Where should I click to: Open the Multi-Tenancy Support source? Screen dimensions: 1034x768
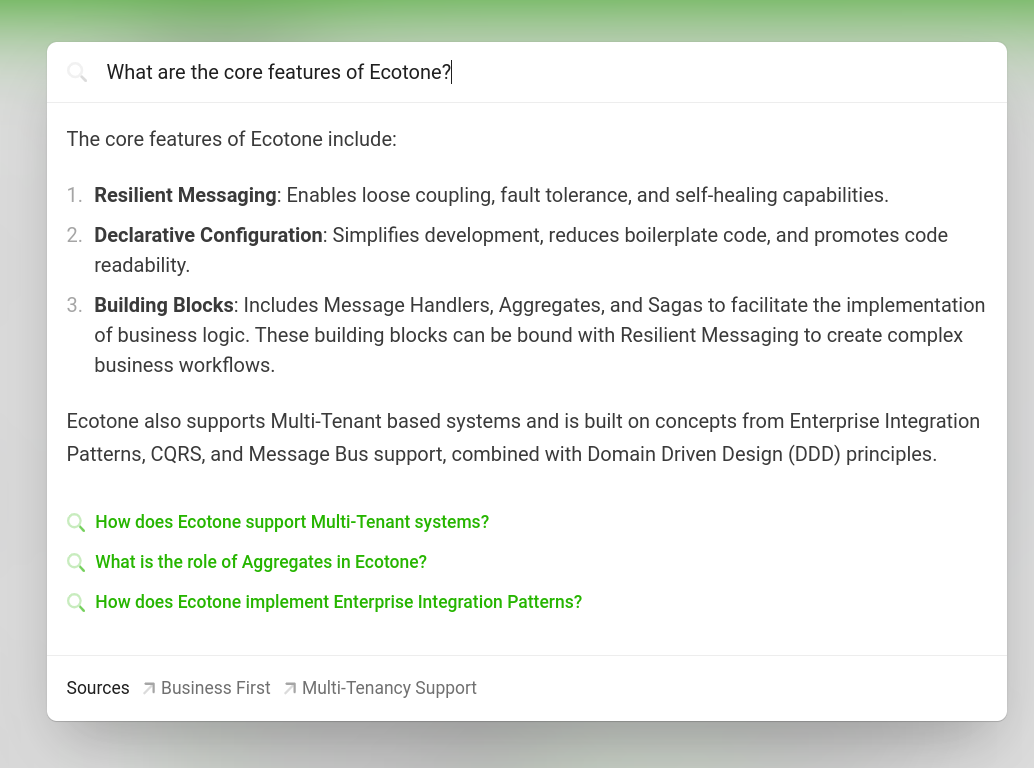click(x=389, y=688)
